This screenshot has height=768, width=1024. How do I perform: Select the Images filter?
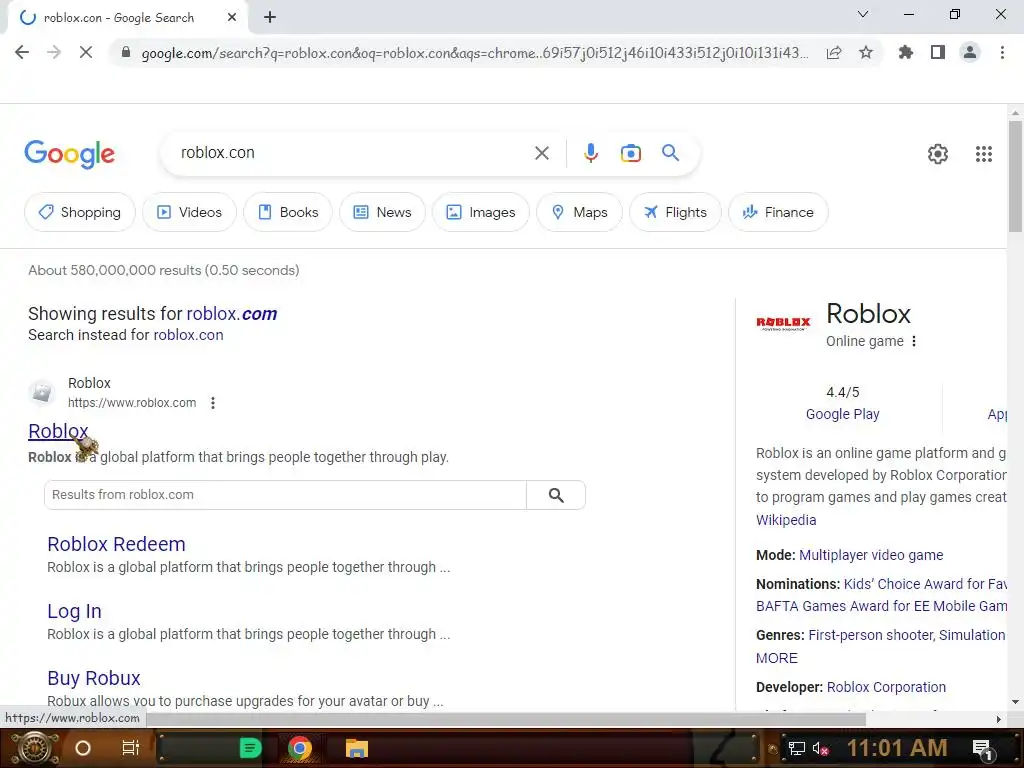tap(481, 212)
